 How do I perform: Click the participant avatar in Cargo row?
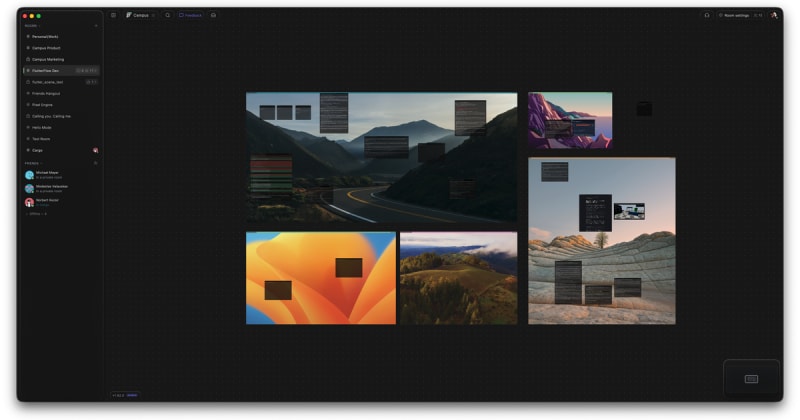(x=95, y=151)
